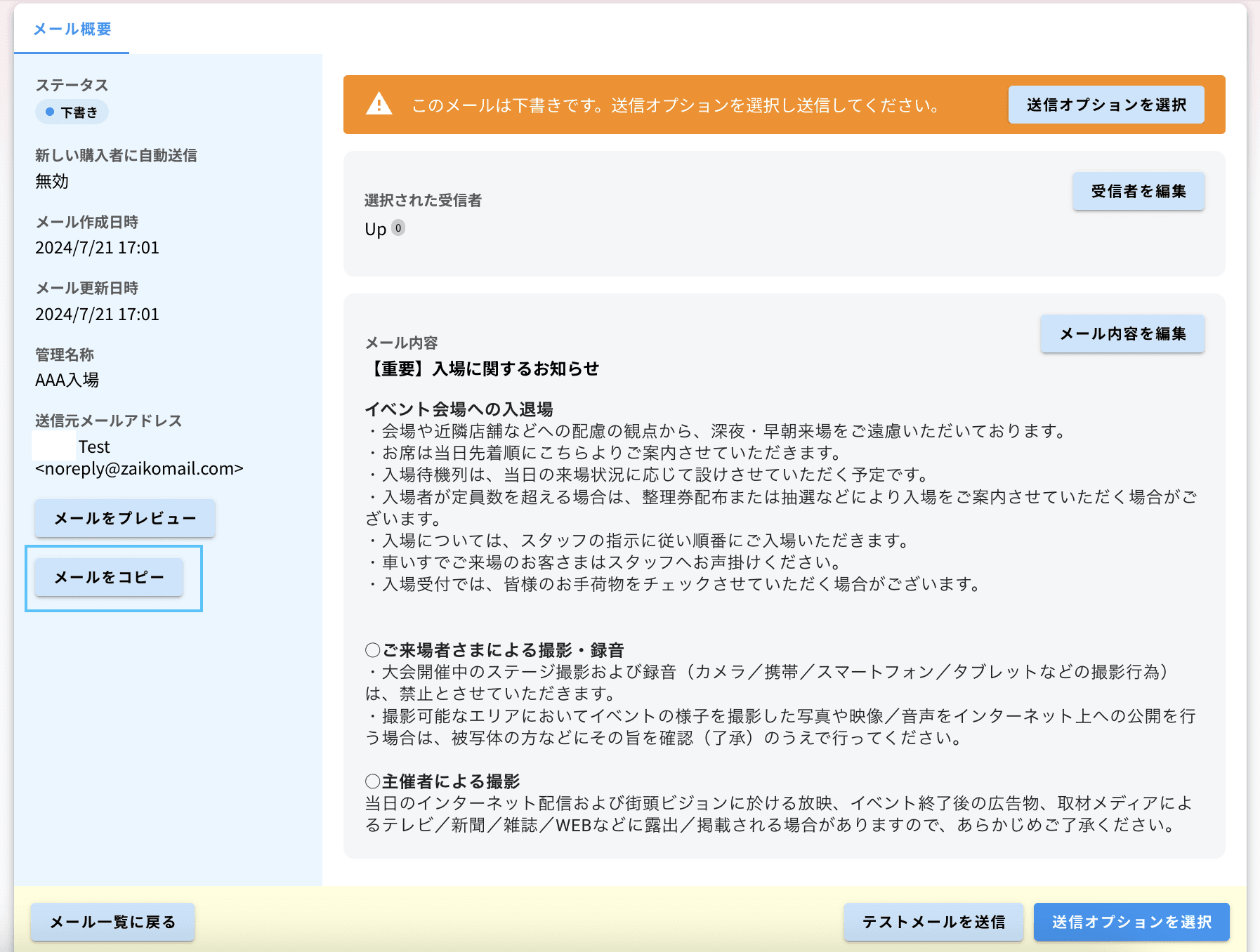Click the sender address noreply@zaikomail.com

click(139, 468)
